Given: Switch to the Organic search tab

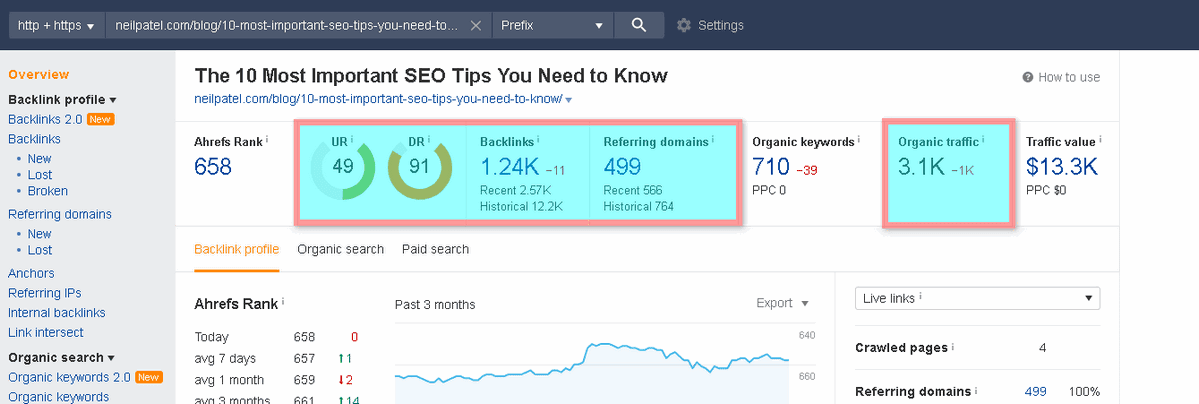Looking at the screenshot, I should click(x=340, y=249).
